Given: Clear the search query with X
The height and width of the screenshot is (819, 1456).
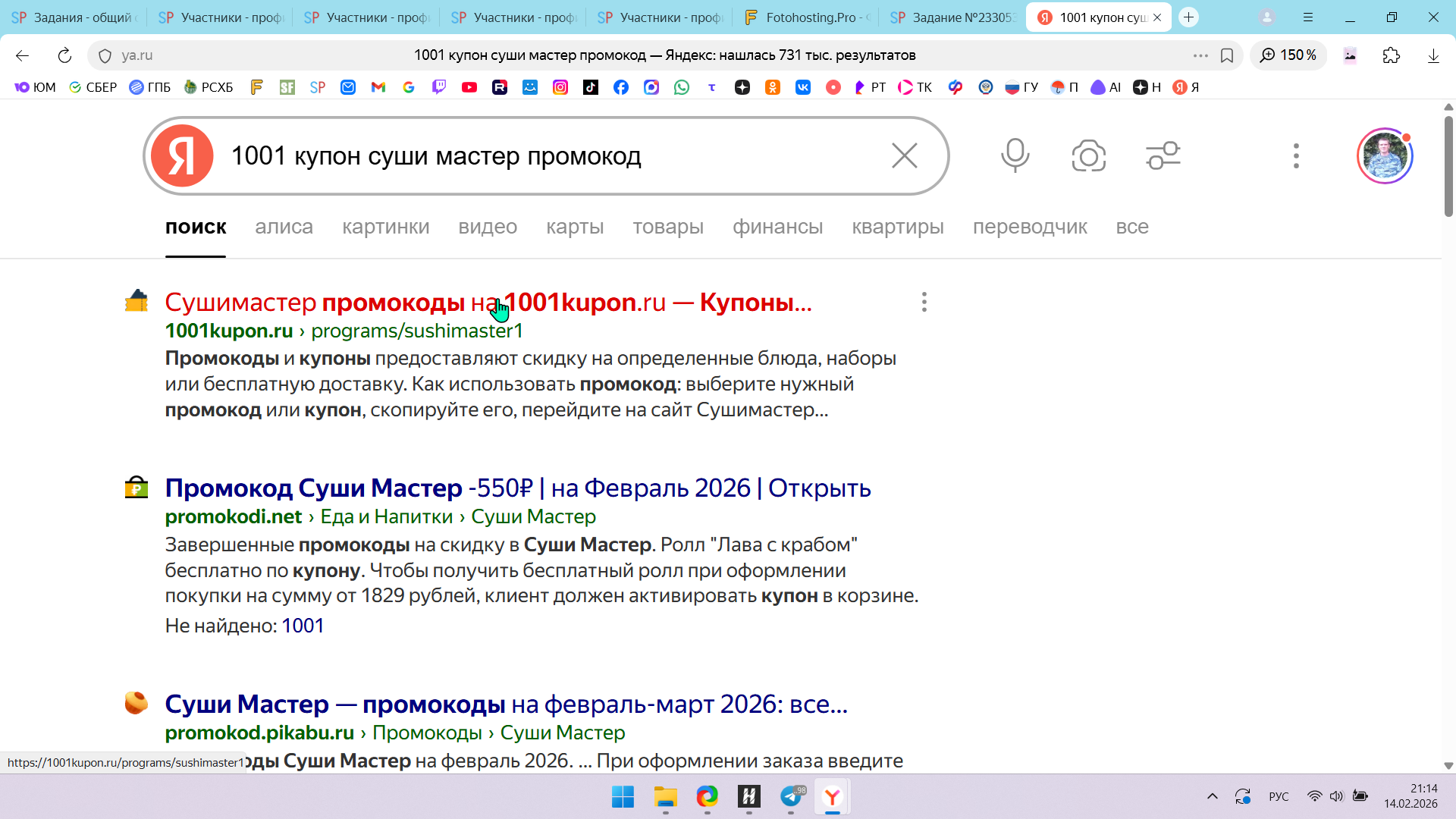Looking at the screenshot, I should pyautogui.click(x=904, y=155).
